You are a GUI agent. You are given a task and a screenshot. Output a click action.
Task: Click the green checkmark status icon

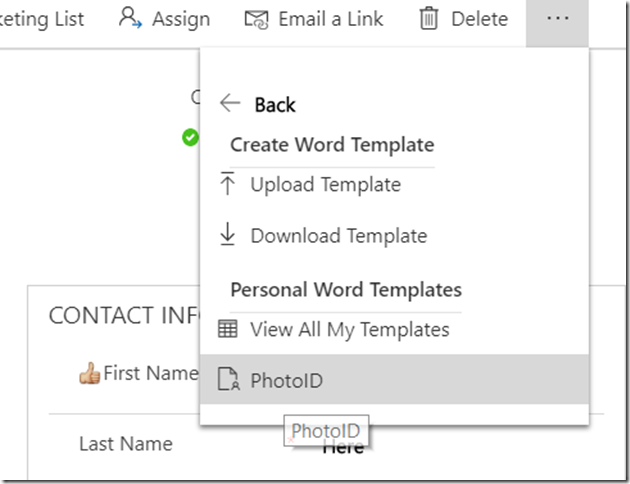click(190, 137)
